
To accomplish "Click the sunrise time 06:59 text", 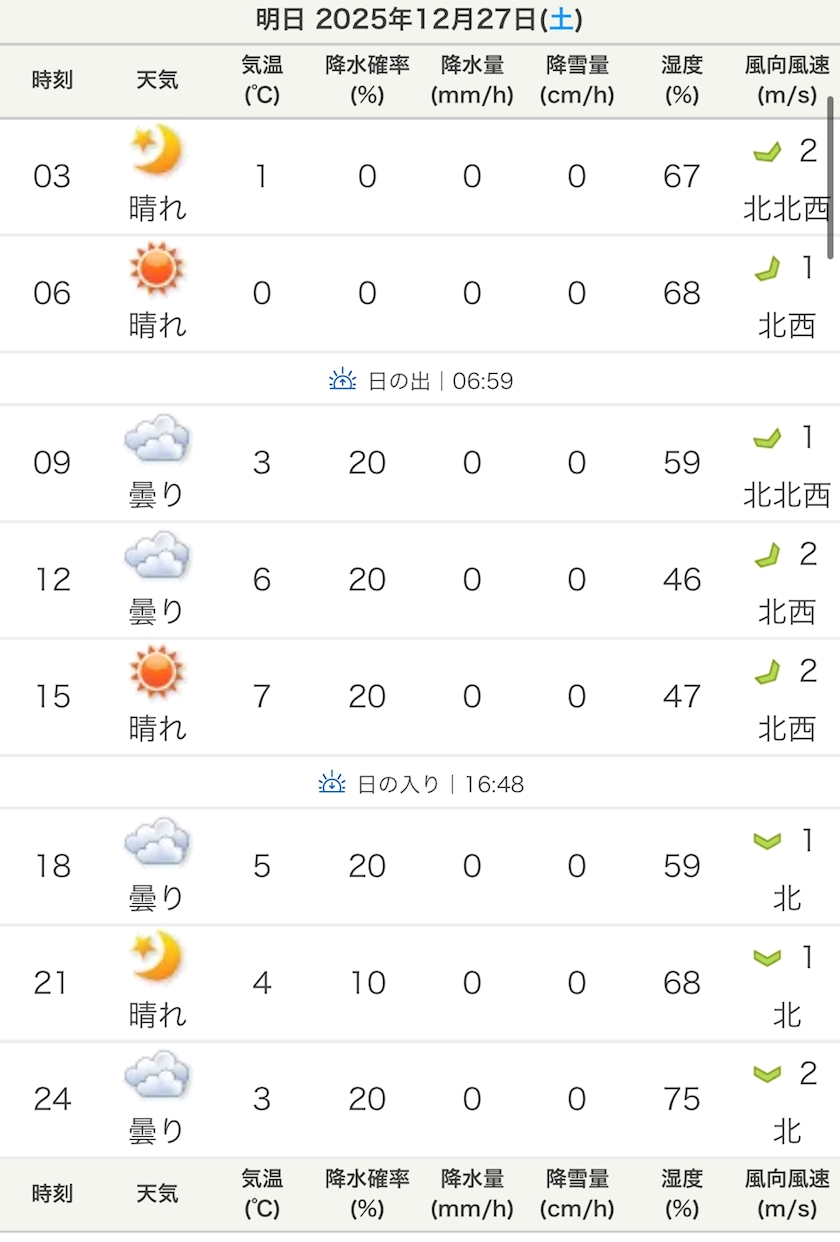I will click(483, 381).
